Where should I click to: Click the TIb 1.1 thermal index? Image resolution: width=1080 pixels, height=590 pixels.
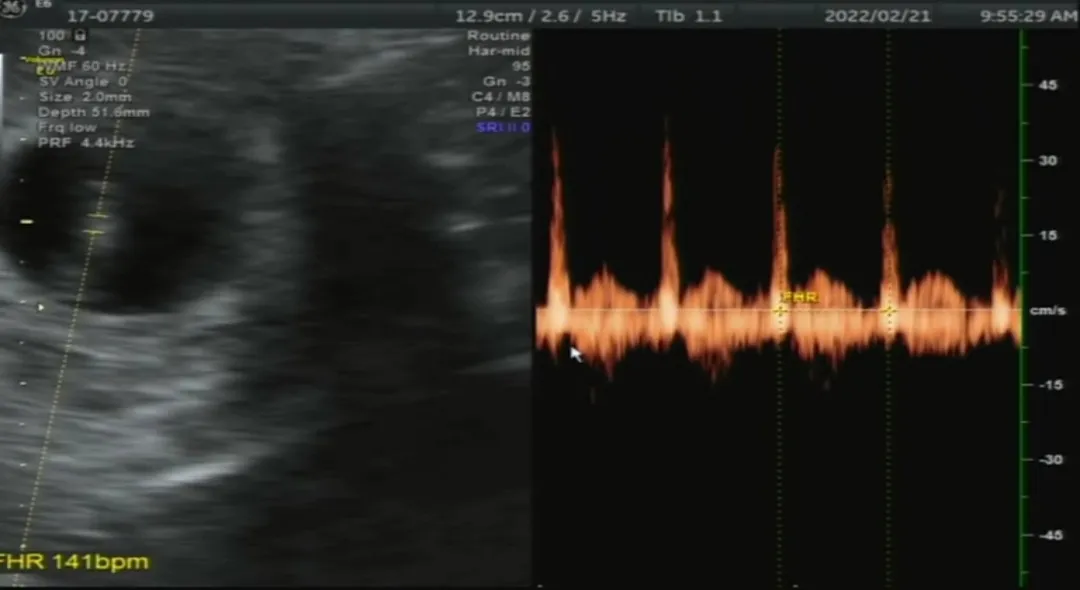click(x=688, y=16)
